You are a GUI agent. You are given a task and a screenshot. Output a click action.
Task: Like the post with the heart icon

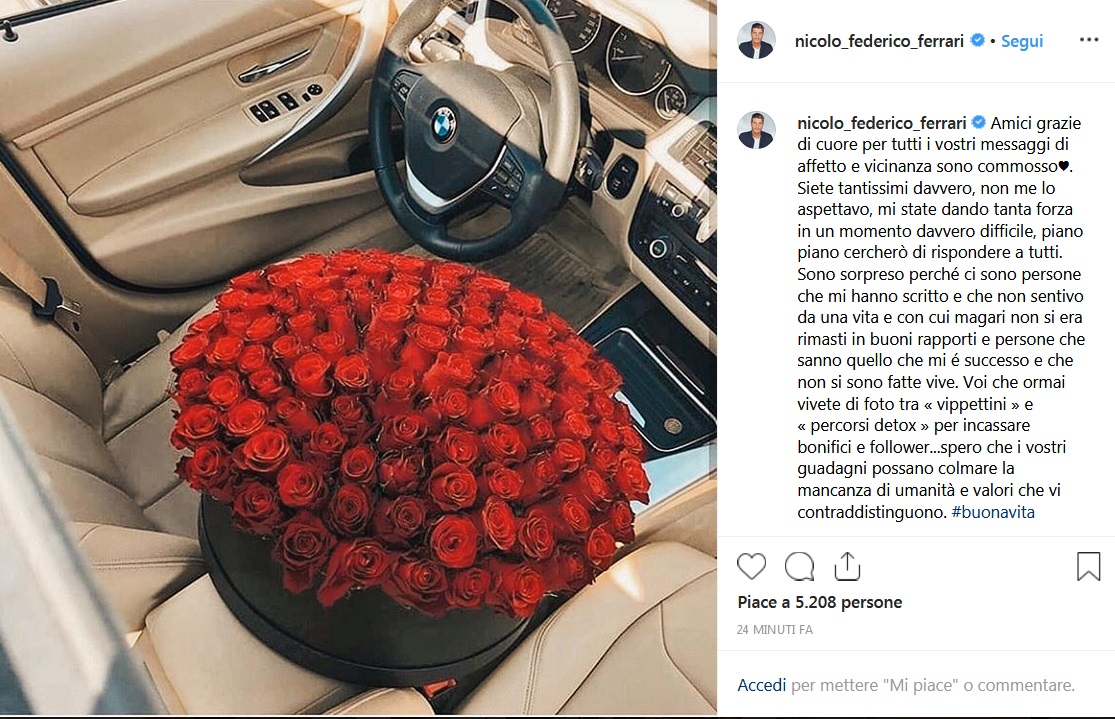click(x=751, y=567)
